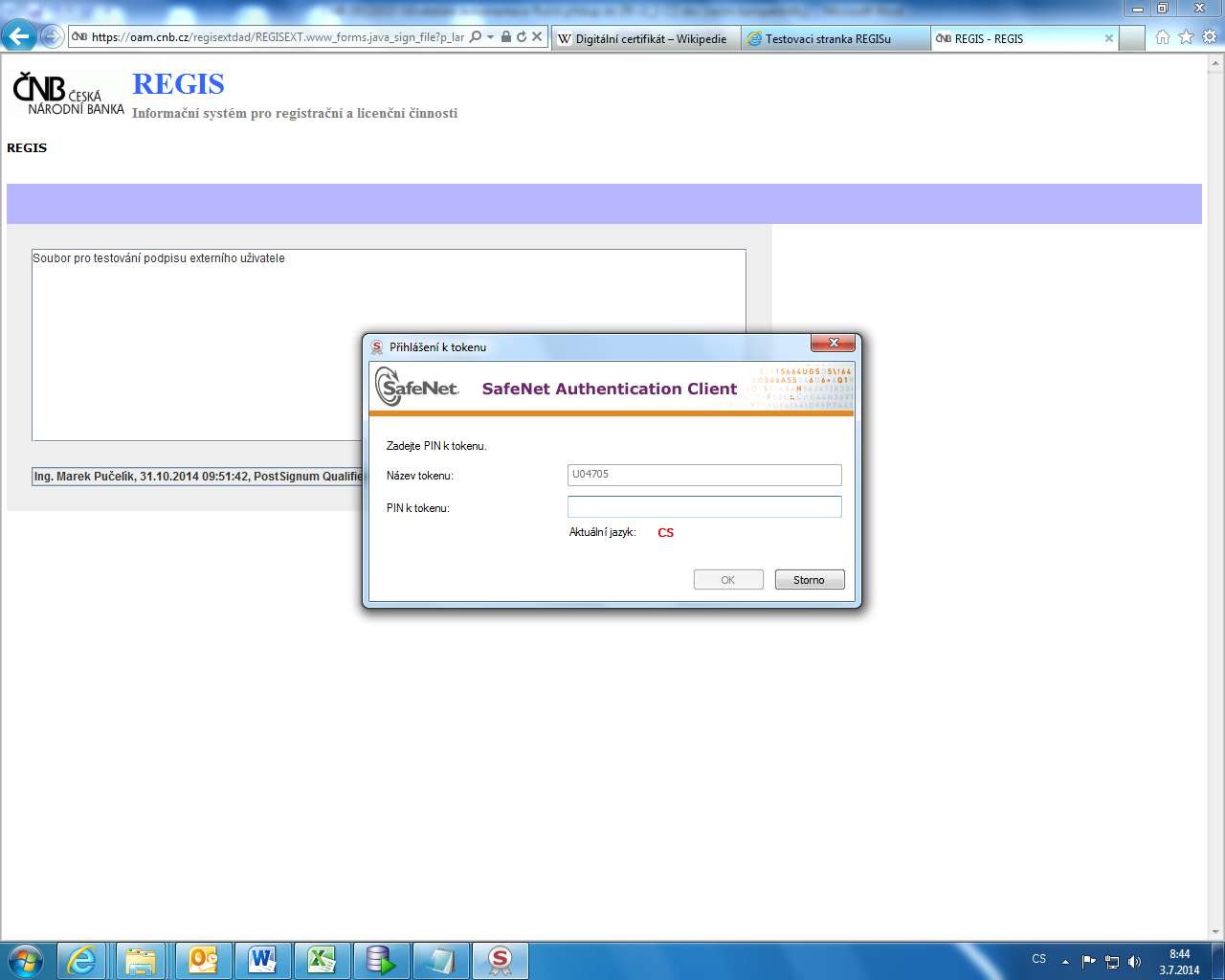Click the ČNB Česká národní banka logo
Screen dimensions: 1225x980
[68, 94]
